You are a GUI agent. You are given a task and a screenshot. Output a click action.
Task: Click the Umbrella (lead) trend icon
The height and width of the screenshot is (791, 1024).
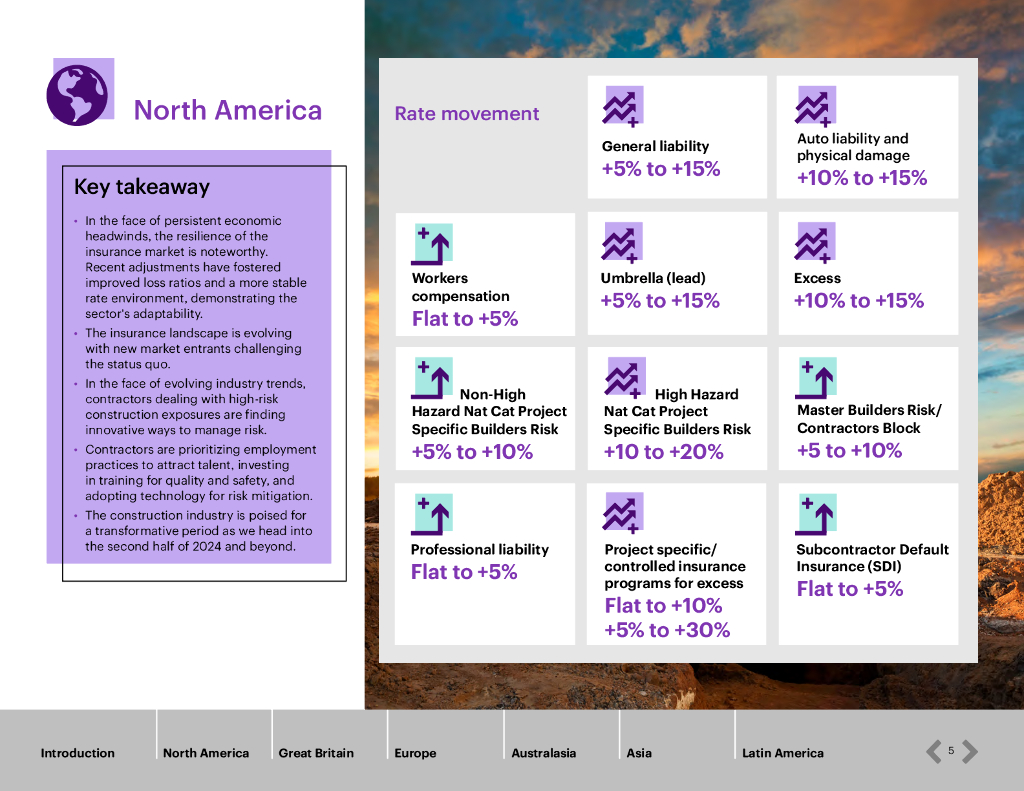pos(622,243)
